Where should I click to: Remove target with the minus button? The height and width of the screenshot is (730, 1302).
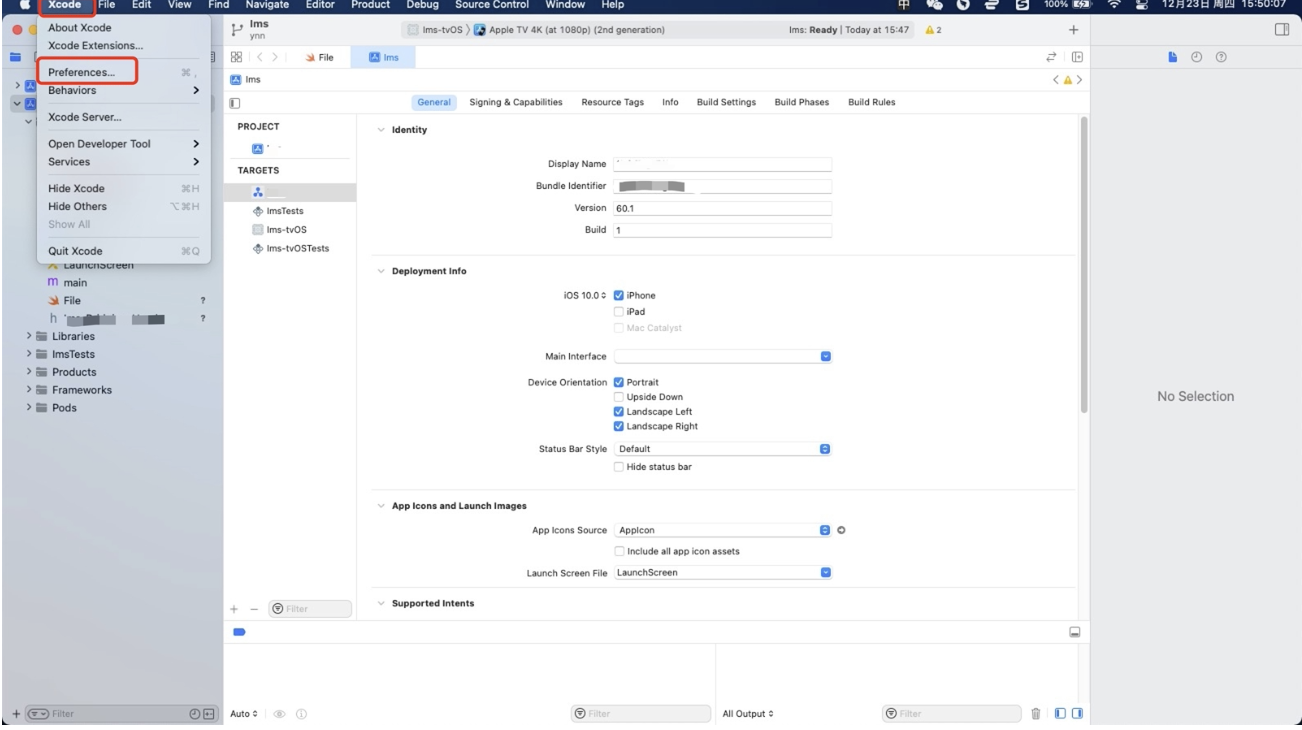pos(254,608)
